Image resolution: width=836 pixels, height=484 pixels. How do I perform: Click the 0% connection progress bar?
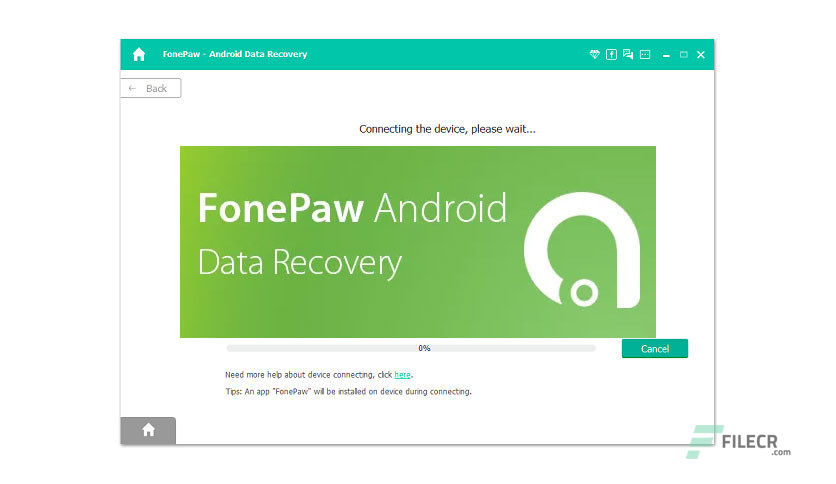tap(411, 348)
